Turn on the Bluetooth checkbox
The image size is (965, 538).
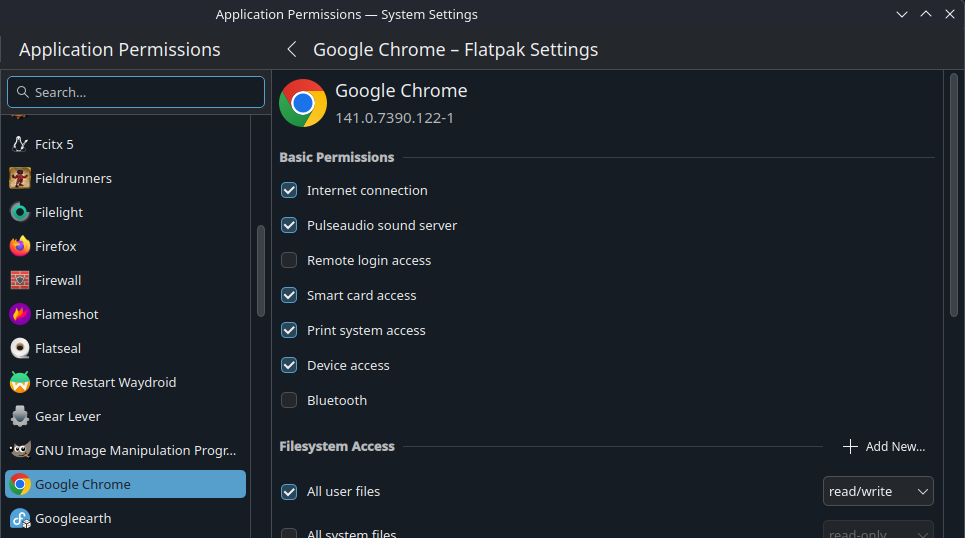(289, 400)
